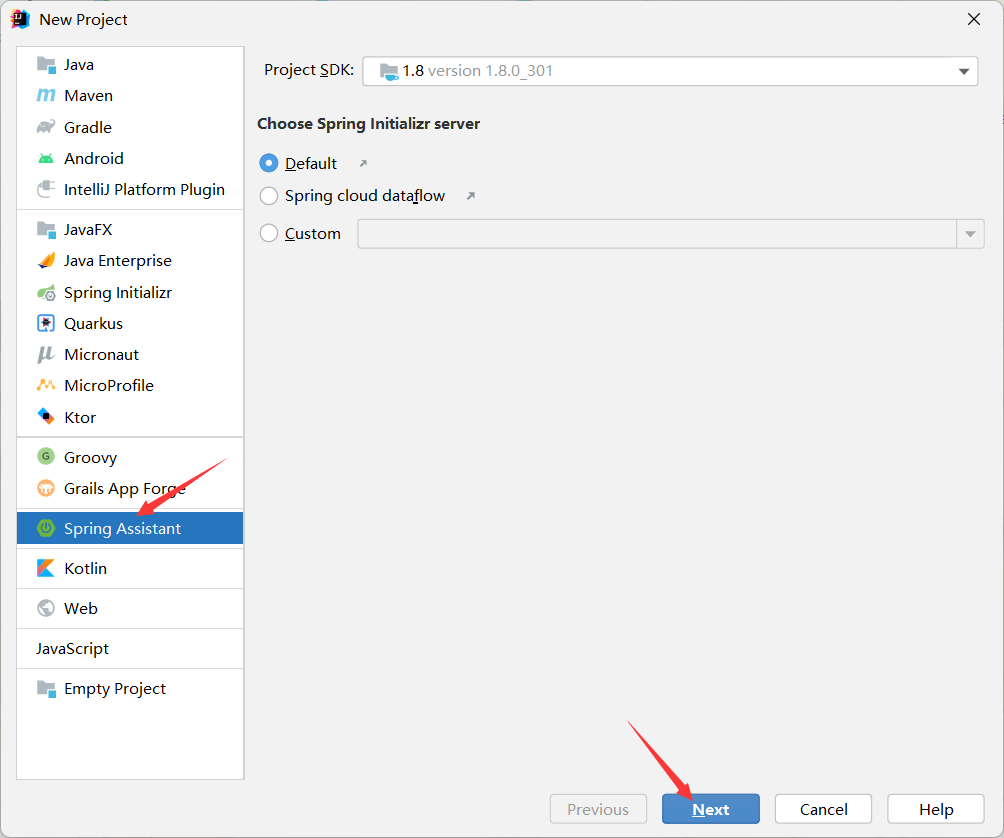Click the Cancel button

pyautogui.click(x=823, y=809)
